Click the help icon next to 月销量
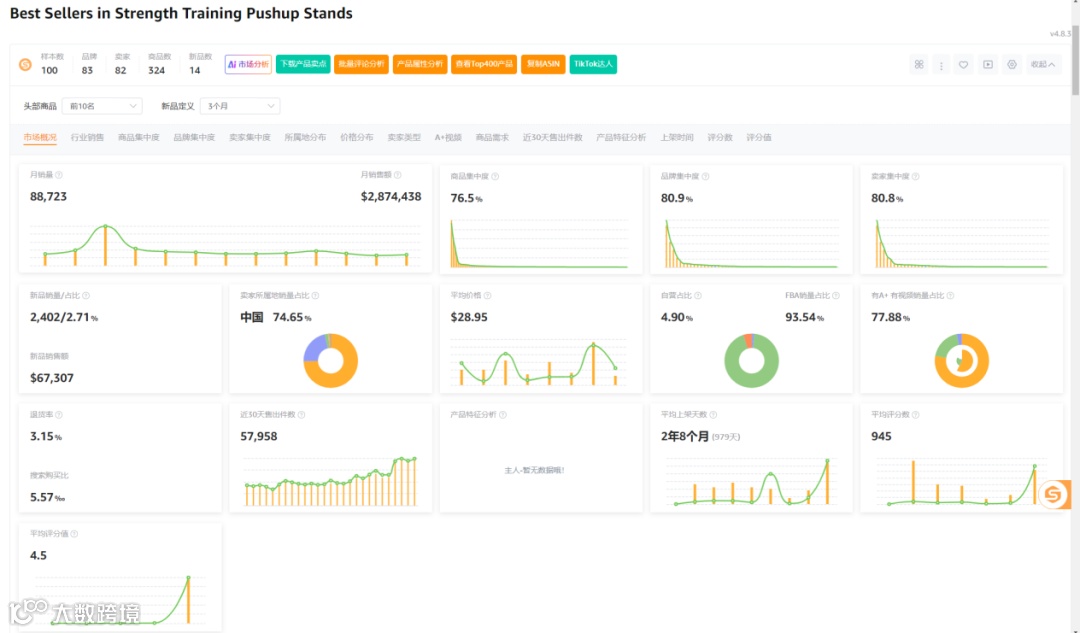 (59, 175)
